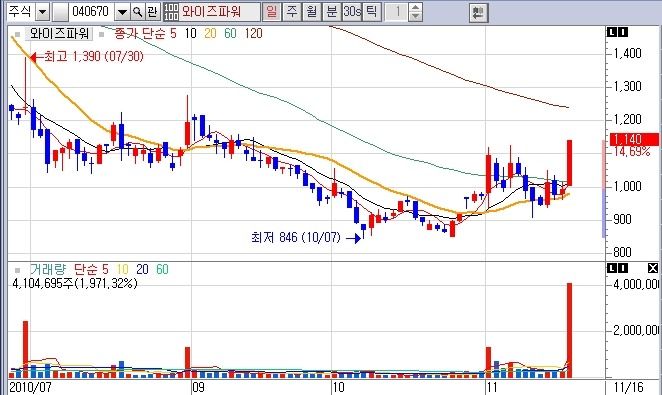
Task: Select the 120-day price moving average label
Action: coord(253,33)
